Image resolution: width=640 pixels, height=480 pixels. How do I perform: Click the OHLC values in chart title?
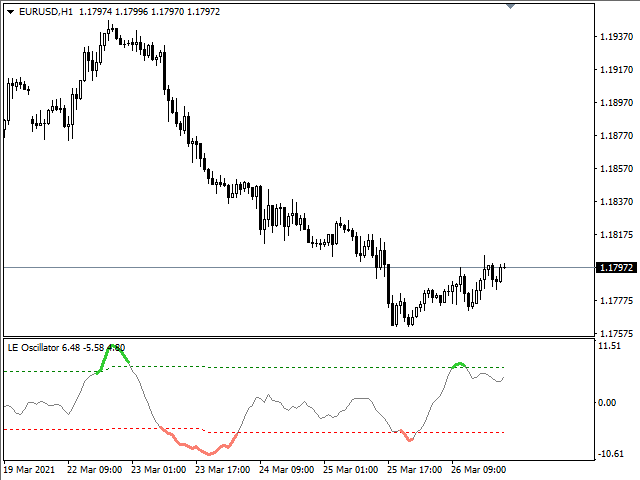tap(149, 12)
